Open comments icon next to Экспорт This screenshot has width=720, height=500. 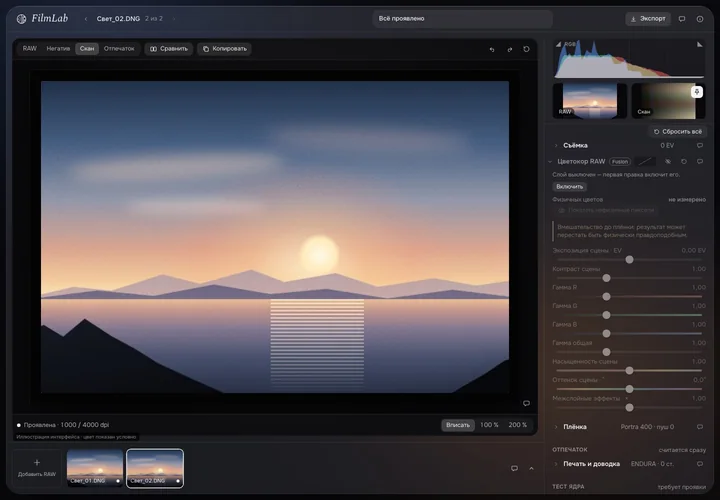[682, 19]
